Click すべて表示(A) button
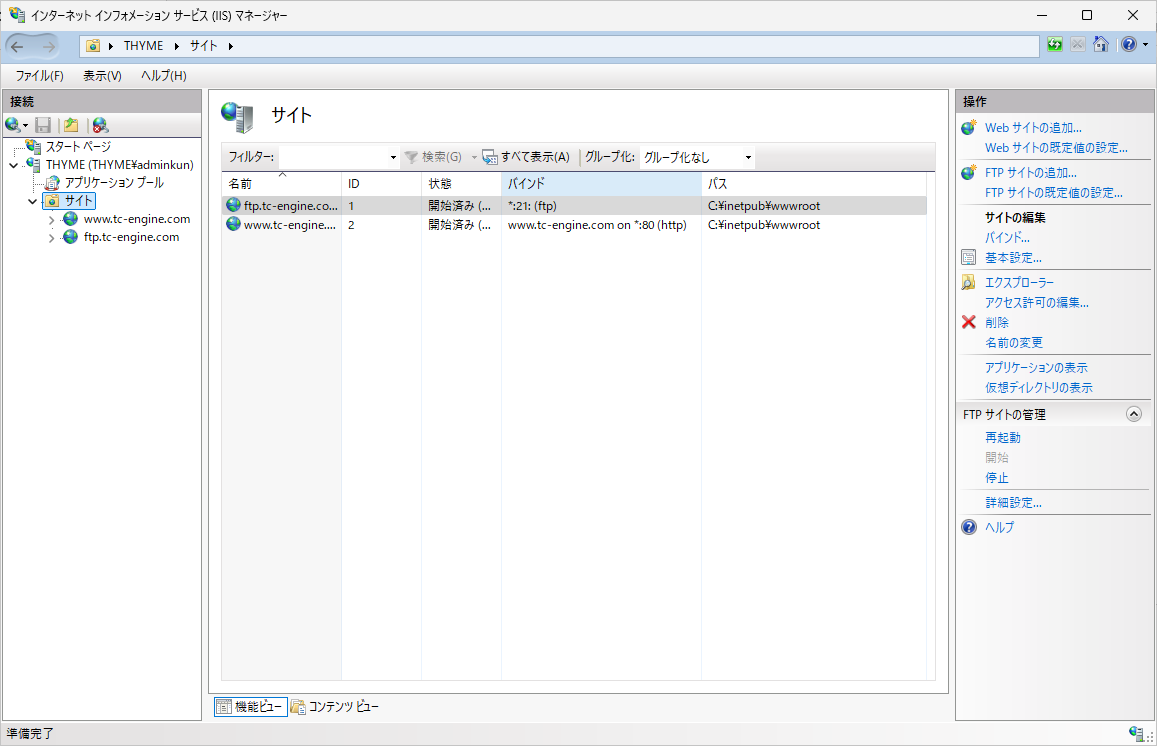 [x=526, y=157]
